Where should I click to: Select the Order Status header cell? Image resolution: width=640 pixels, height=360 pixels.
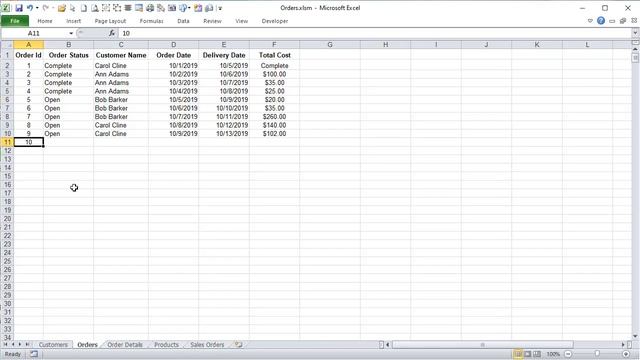(69, 55)
